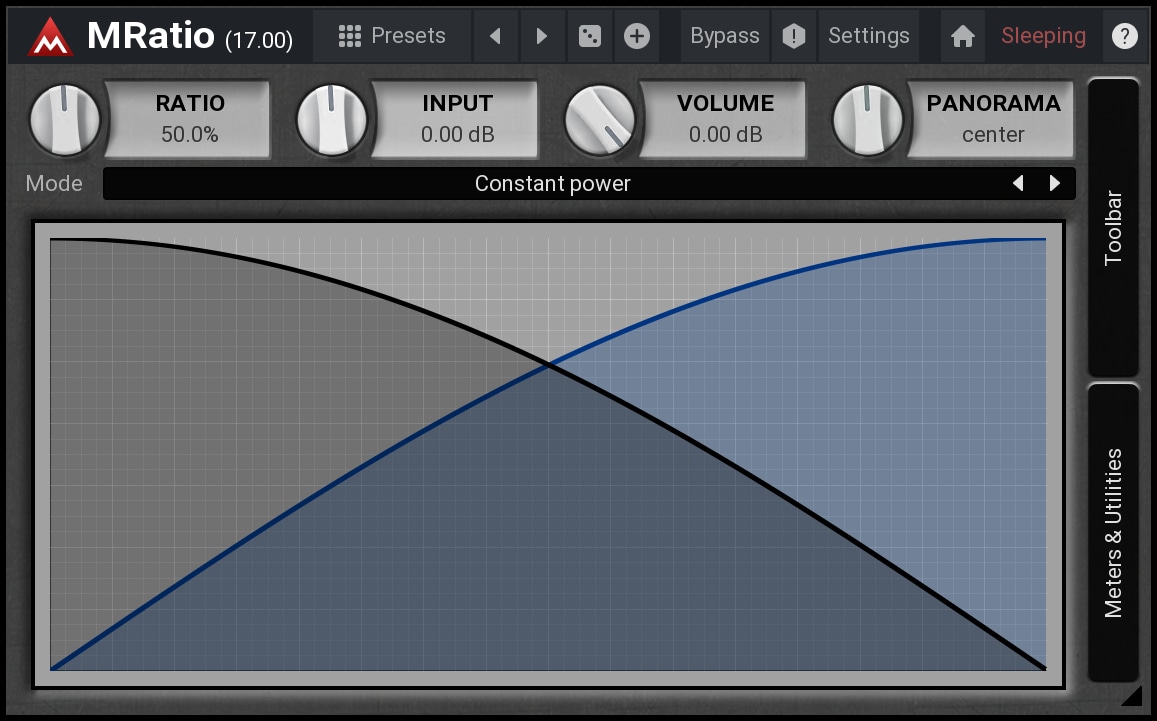1157x721 pixels.
Task: Open the Constant power mode selector
Action: 552,184
